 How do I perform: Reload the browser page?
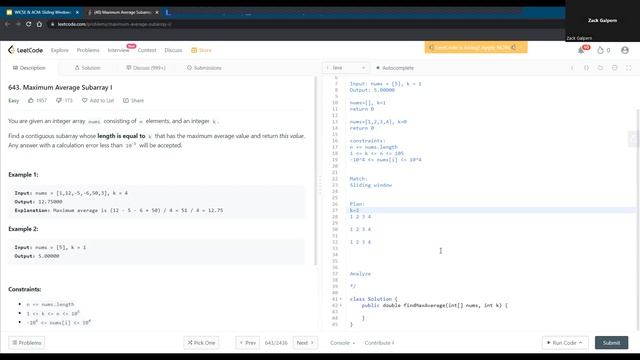(29, 24)
